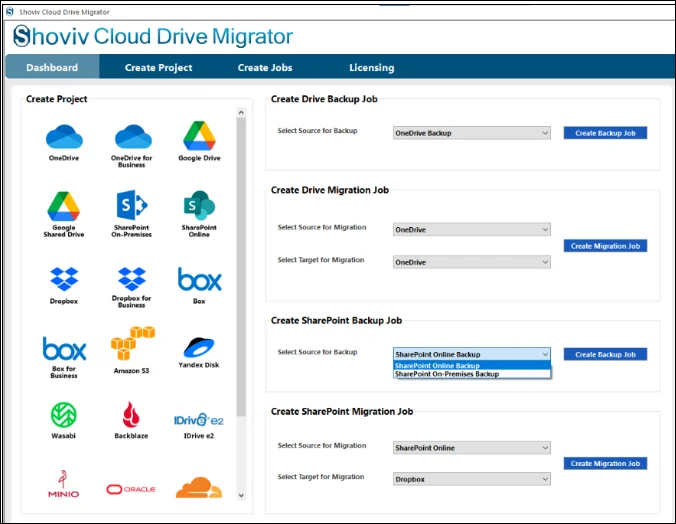Select SharePoint Online icon
The height and width of the screenshot is (524, 676).
tap(199, 205)
